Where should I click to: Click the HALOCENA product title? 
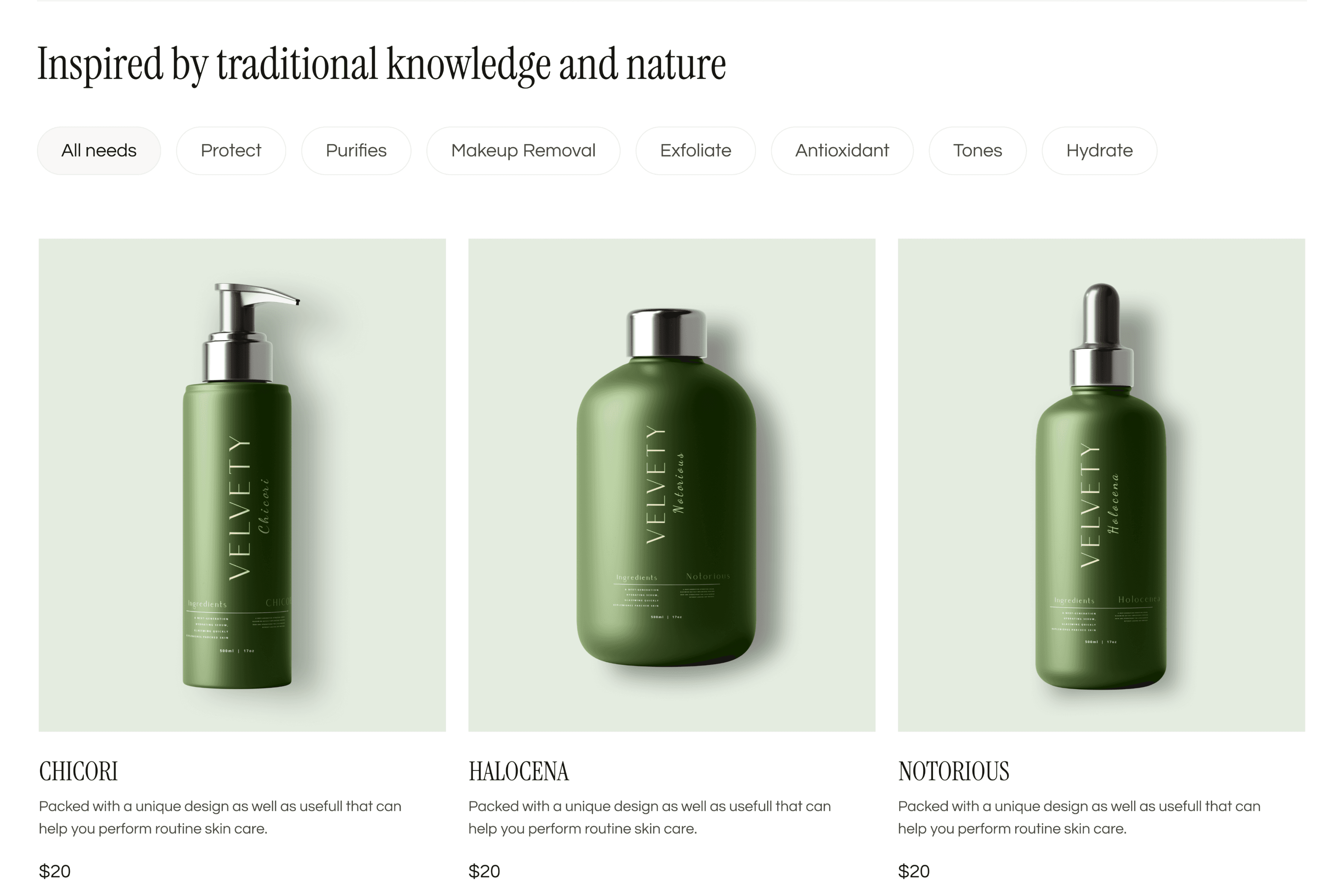tap(519, 771)
